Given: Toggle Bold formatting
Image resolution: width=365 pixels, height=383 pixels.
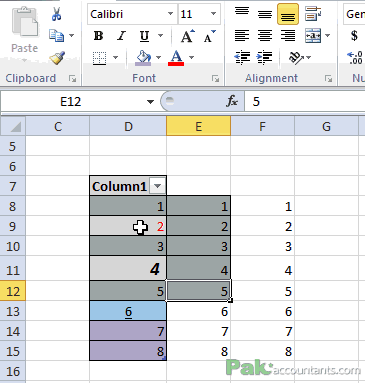Looking at the screenshot, I should [x=98, y=36].
